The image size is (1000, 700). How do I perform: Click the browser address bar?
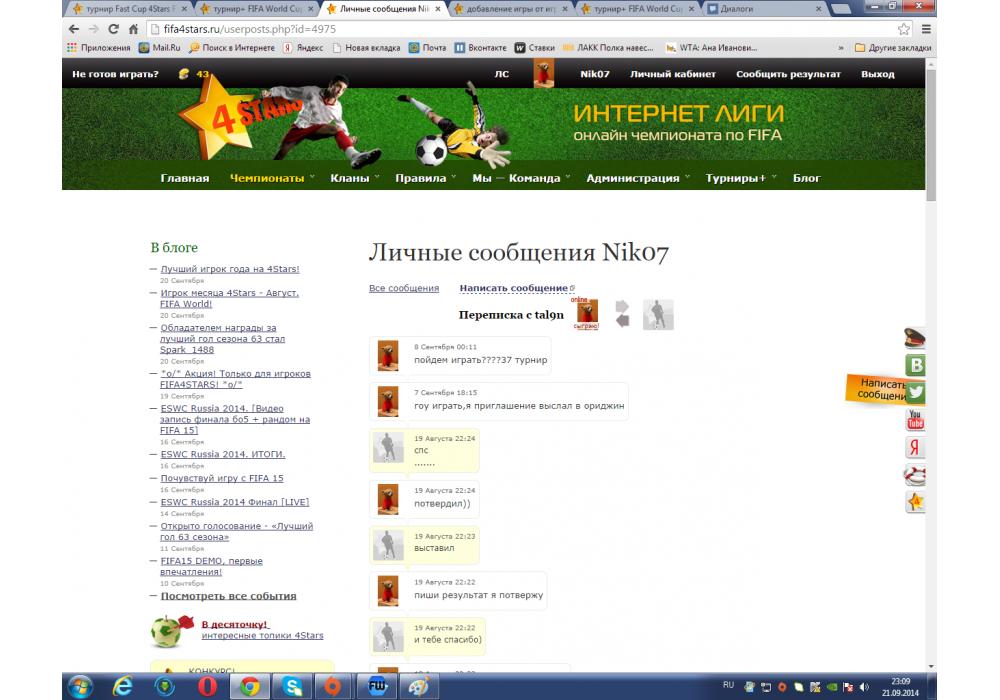(x=500, y=29)
